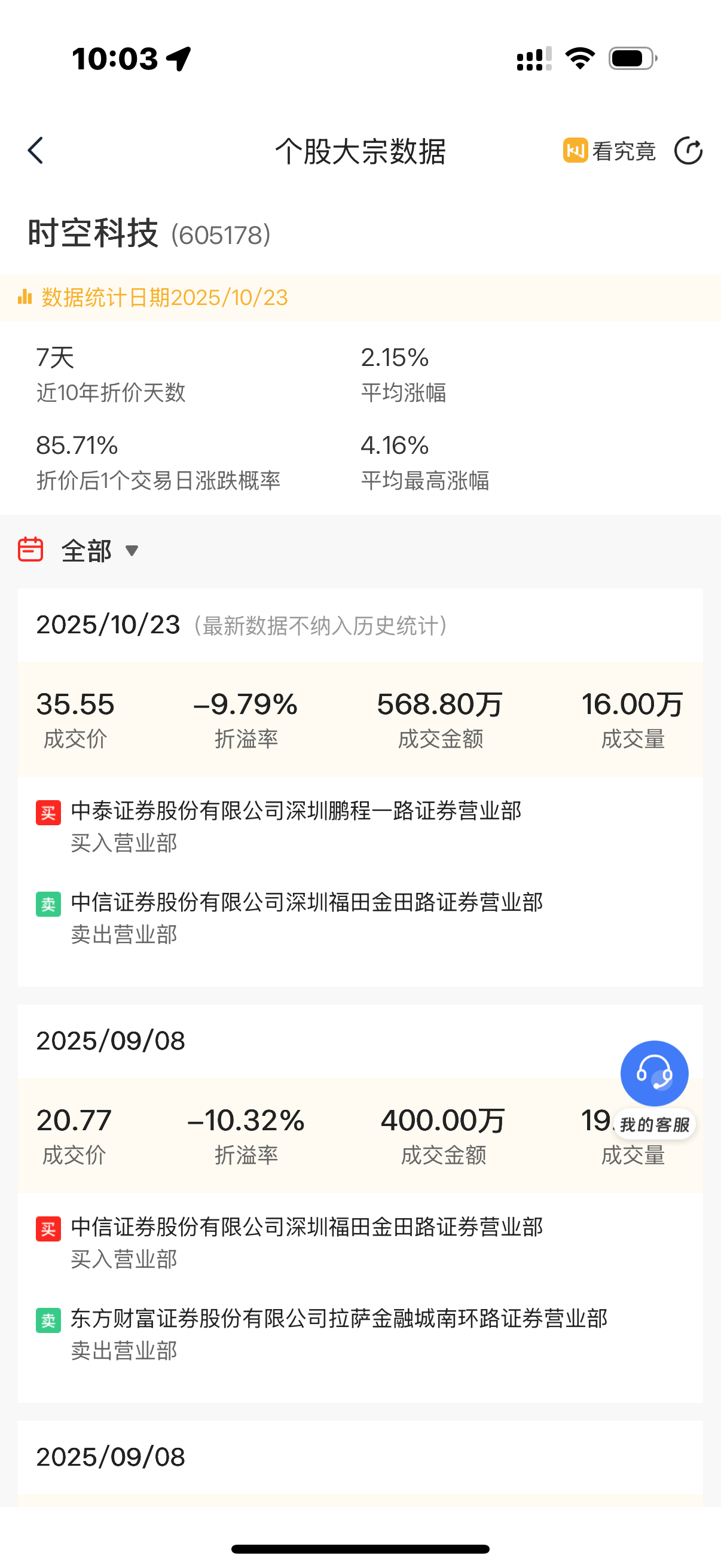721x1568 pixels.
Task: Tap the back arrow icon
Action: pos(36,150)
